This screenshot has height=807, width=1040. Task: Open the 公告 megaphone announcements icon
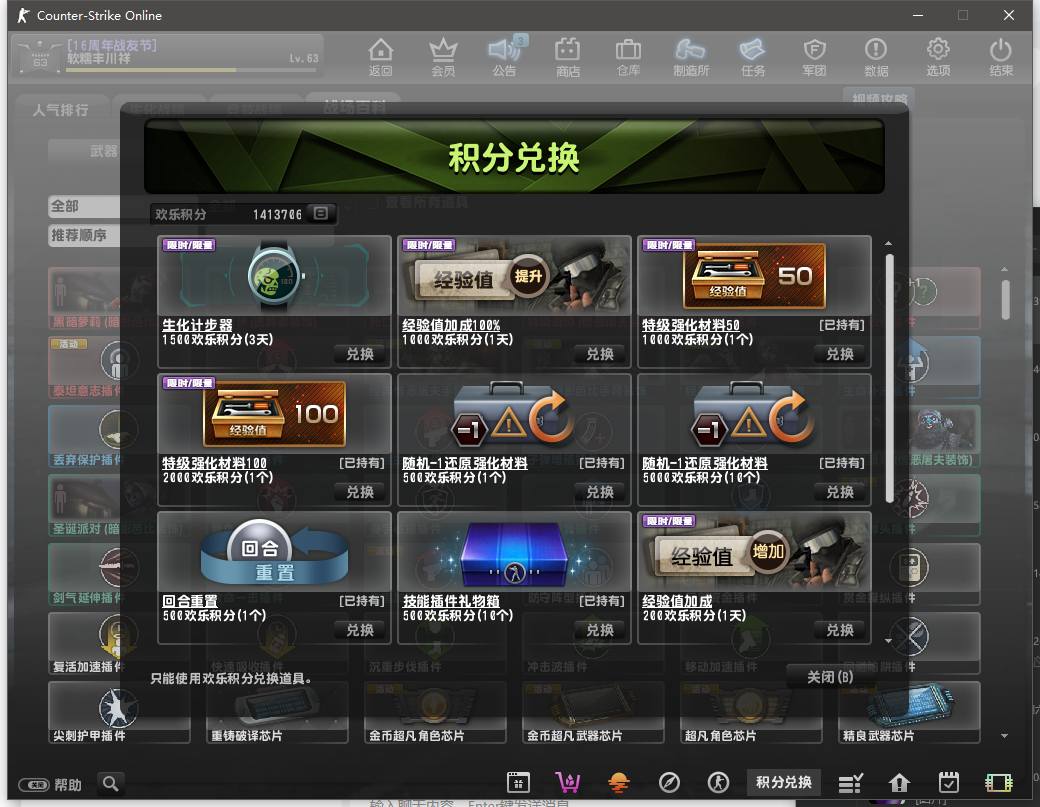click(505, 56)
